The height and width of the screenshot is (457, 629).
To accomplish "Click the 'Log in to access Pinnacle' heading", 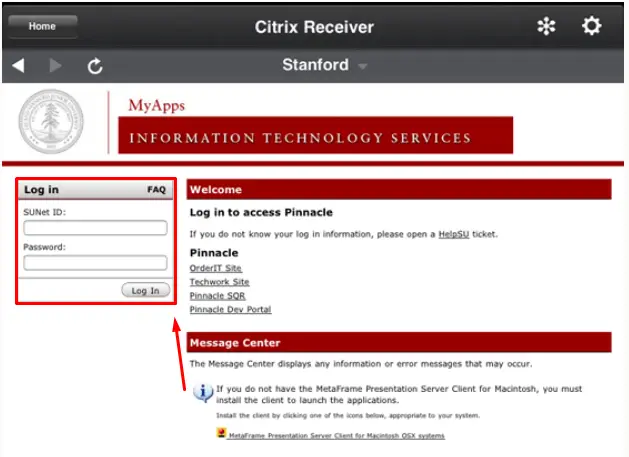I will click(261, 213).
